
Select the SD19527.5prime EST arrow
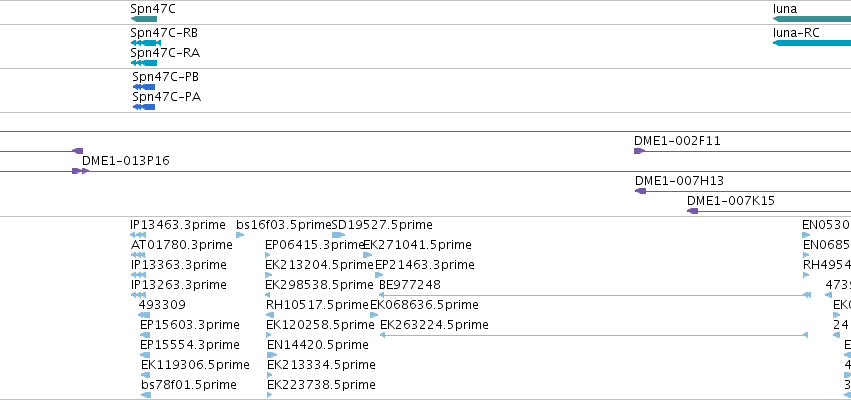(x=338, y=235)
